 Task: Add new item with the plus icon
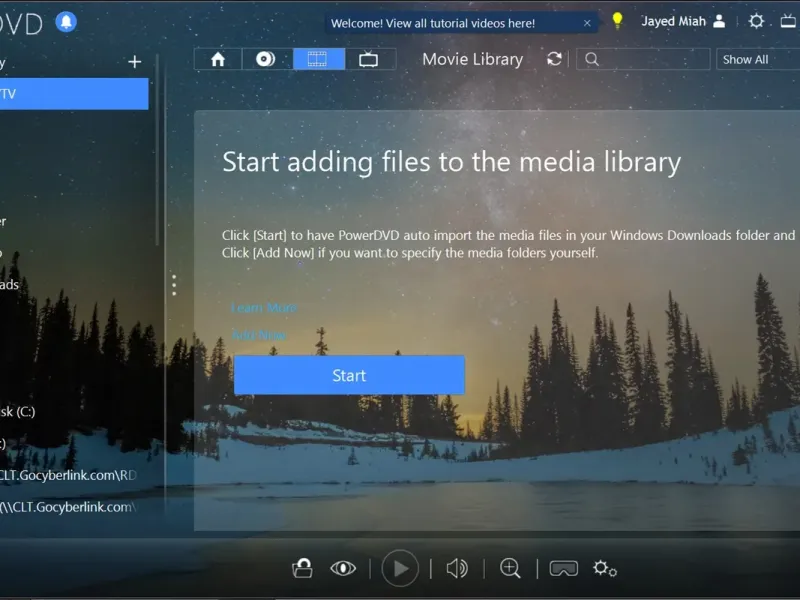(135, 62)
